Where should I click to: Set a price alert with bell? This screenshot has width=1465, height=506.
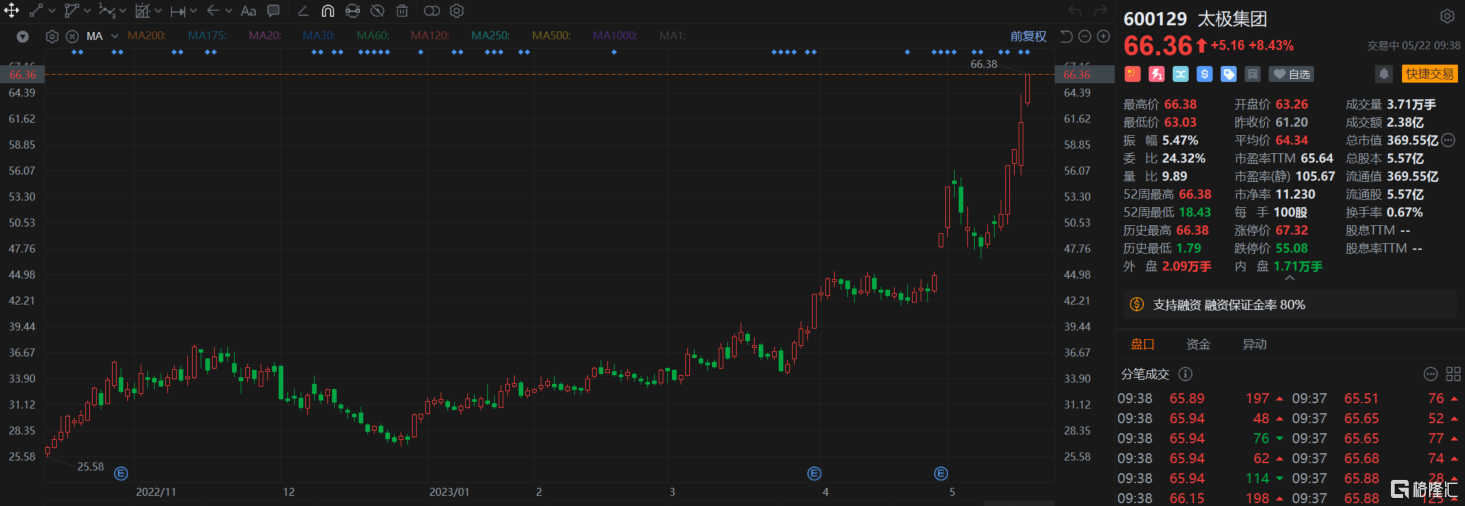pyautogui.click(x=1384, y=74)
